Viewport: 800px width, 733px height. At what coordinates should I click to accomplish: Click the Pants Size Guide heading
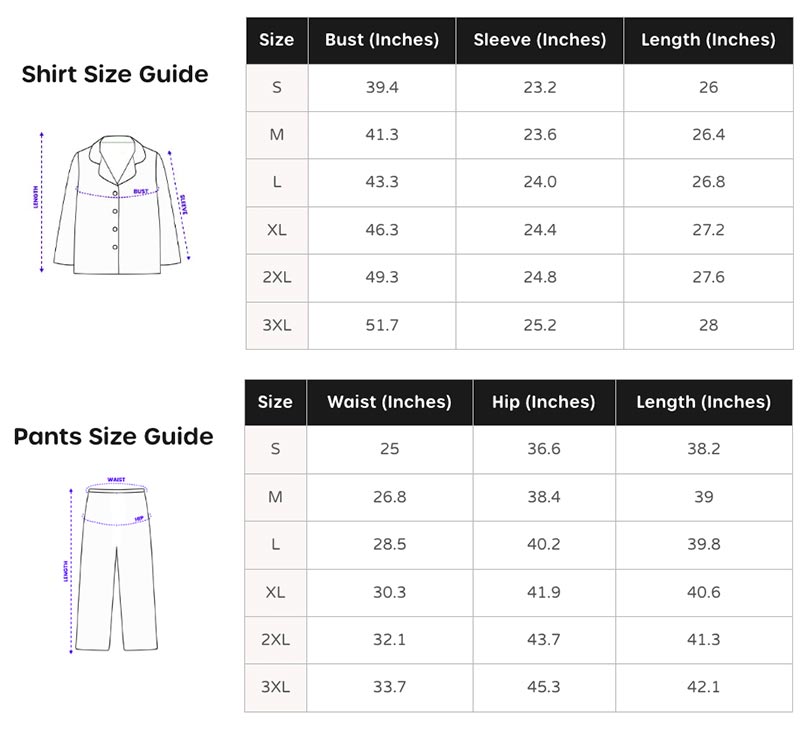click(113, 437)
